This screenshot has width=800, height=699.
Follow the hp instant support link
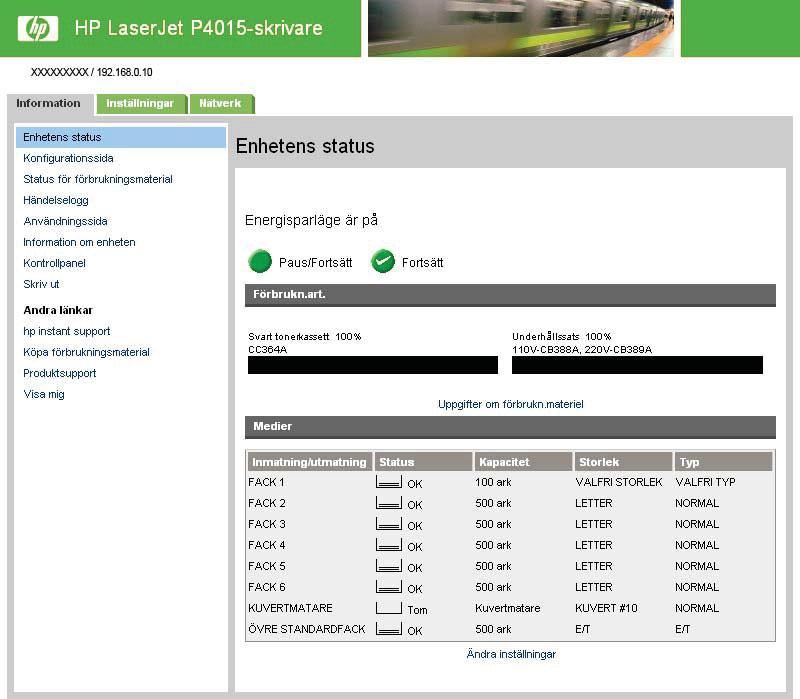click(67, 331)
